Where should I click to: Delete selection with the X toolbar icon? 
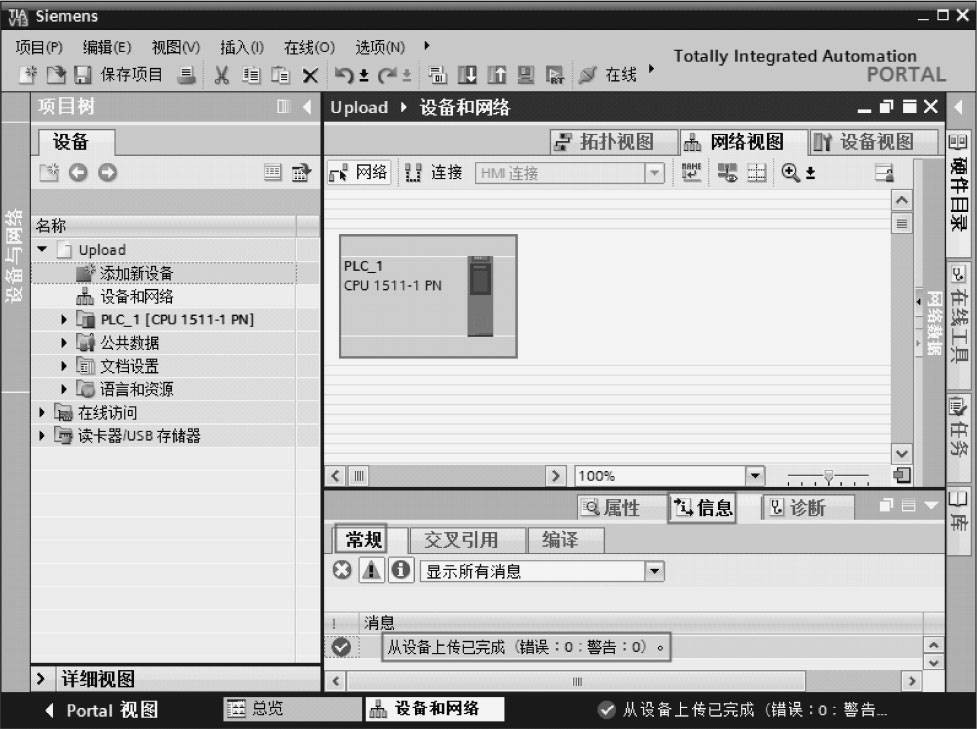pyautogui.click(x=310, y=76)
